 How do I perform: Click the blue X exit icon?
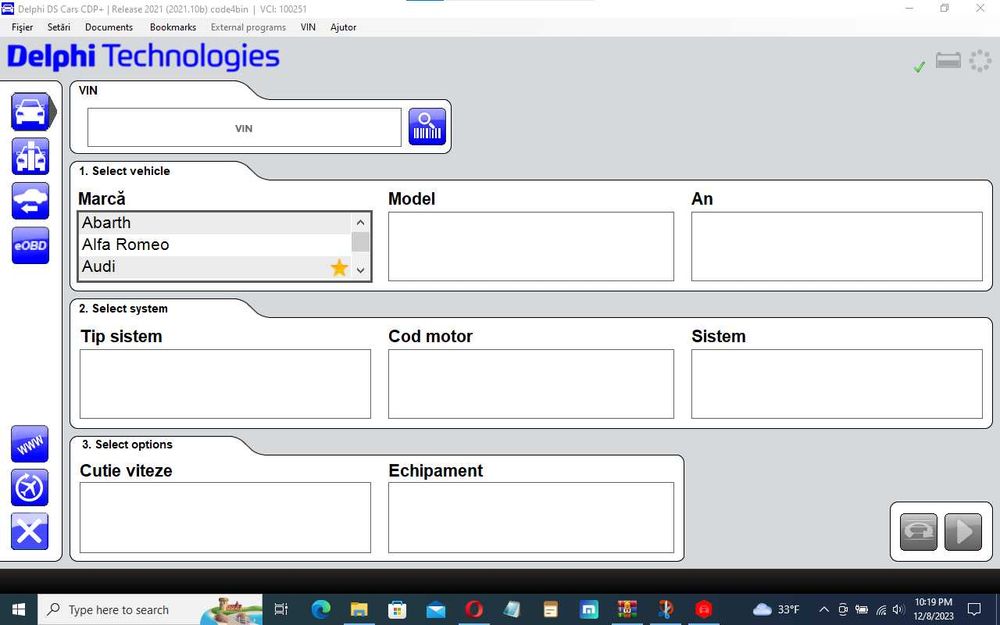click(x=30, y=532)
